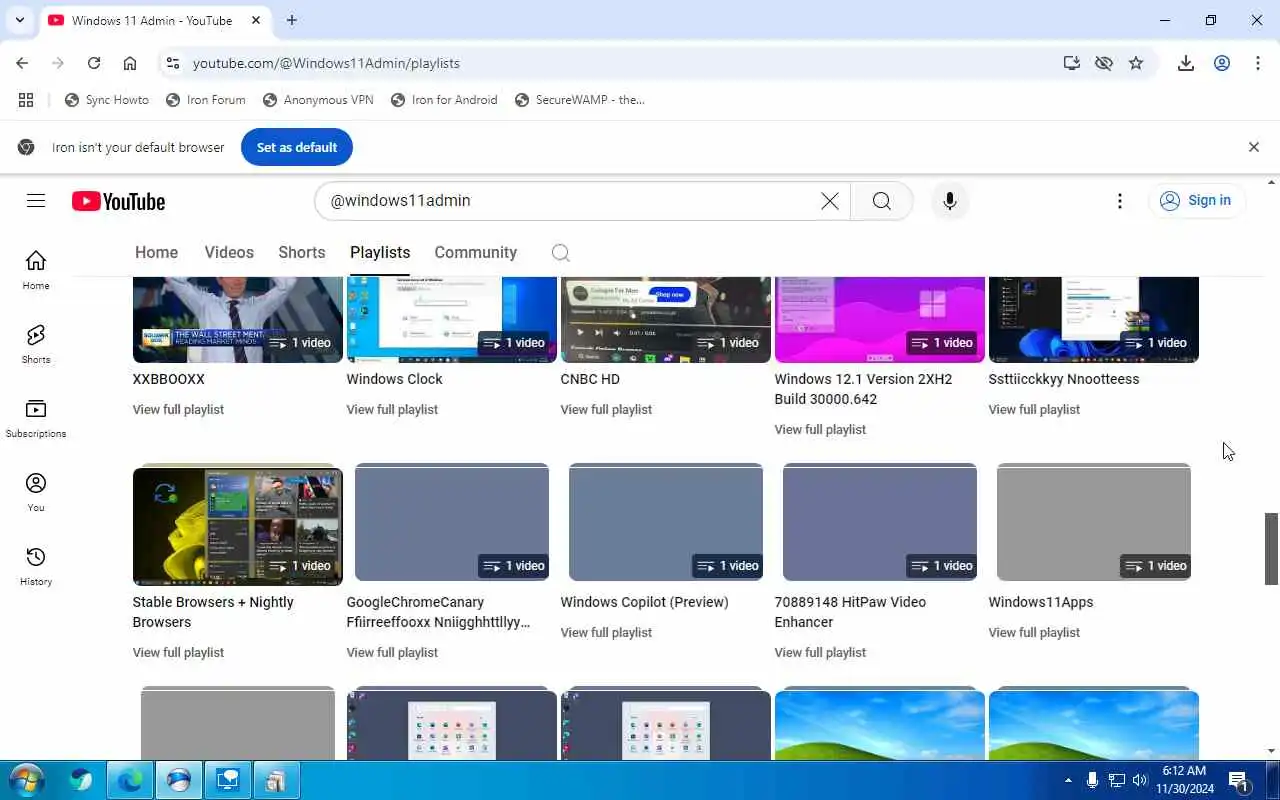This screenshot has height=800, width=1280.
Task: Switch to the channel Home tab
Action: tap(156, 252)
